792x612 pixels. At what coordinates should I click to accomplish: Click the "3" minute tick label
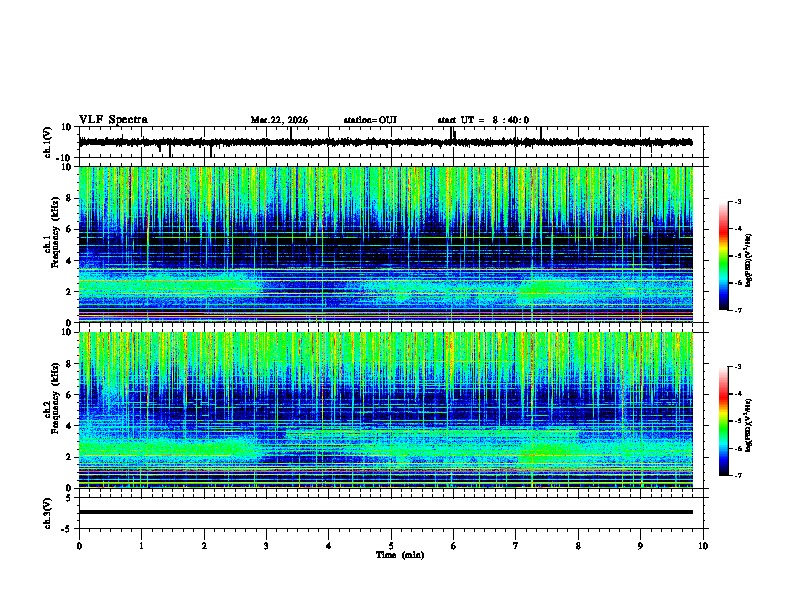point(266,546)
